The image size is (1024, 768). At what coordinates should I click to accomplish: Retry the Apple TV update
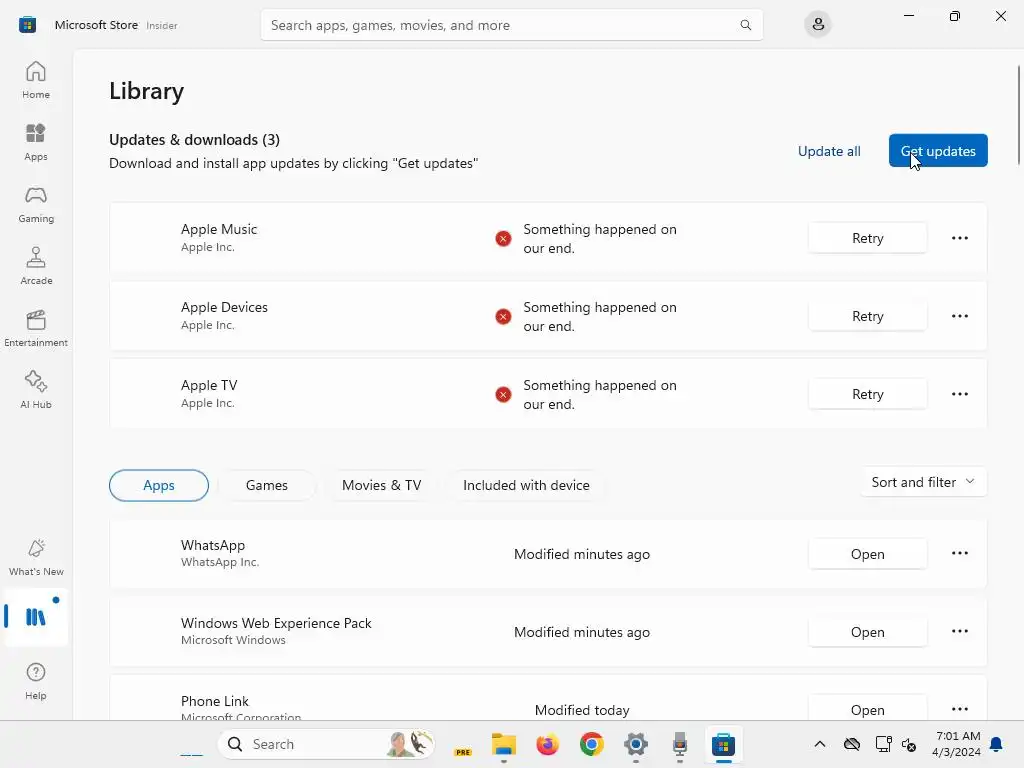867,394
